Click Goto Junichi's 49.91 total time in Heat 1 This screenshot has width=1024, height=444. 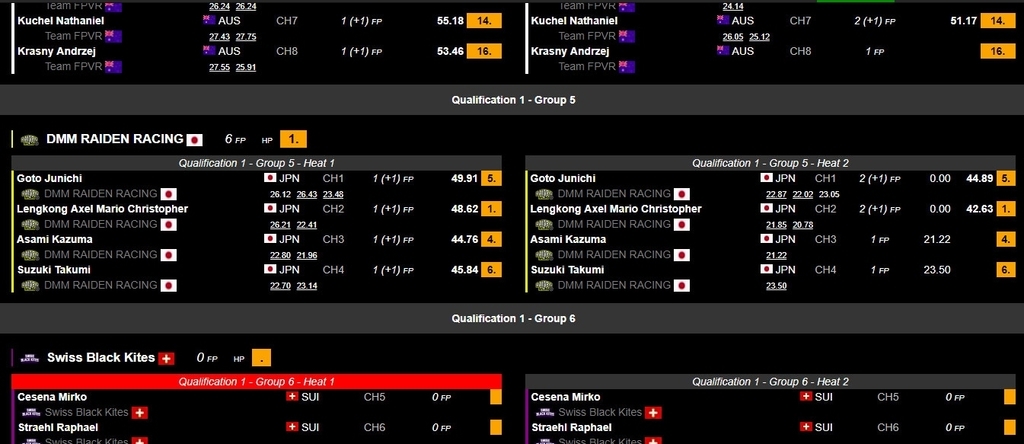[464, 178]
